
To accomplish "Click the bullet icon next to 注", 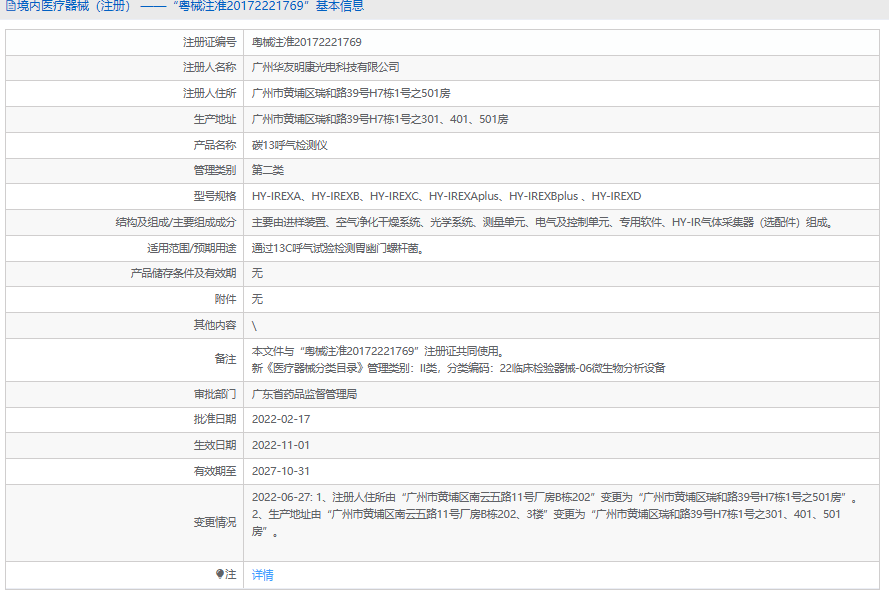I will pos(220,574).
